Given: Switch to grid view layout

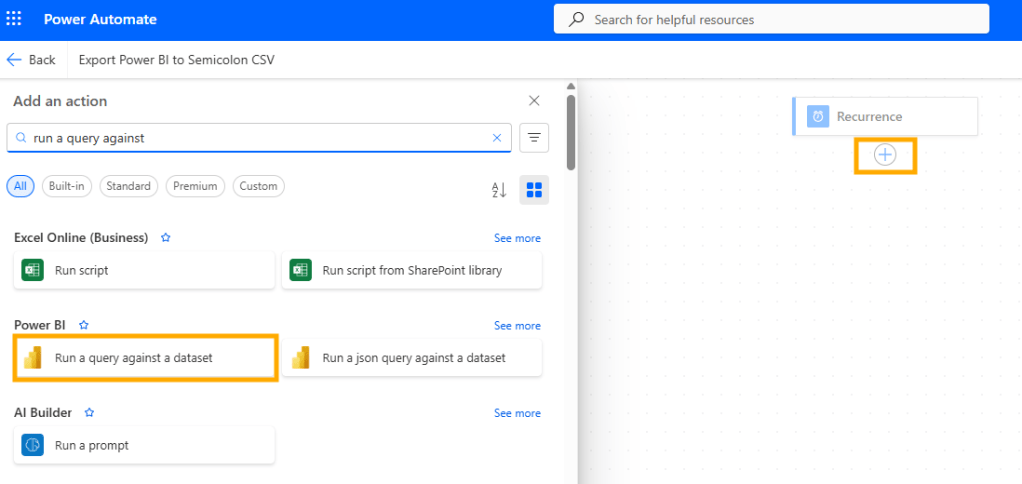Looking at the screenshot, I should (x=534, y=190).
